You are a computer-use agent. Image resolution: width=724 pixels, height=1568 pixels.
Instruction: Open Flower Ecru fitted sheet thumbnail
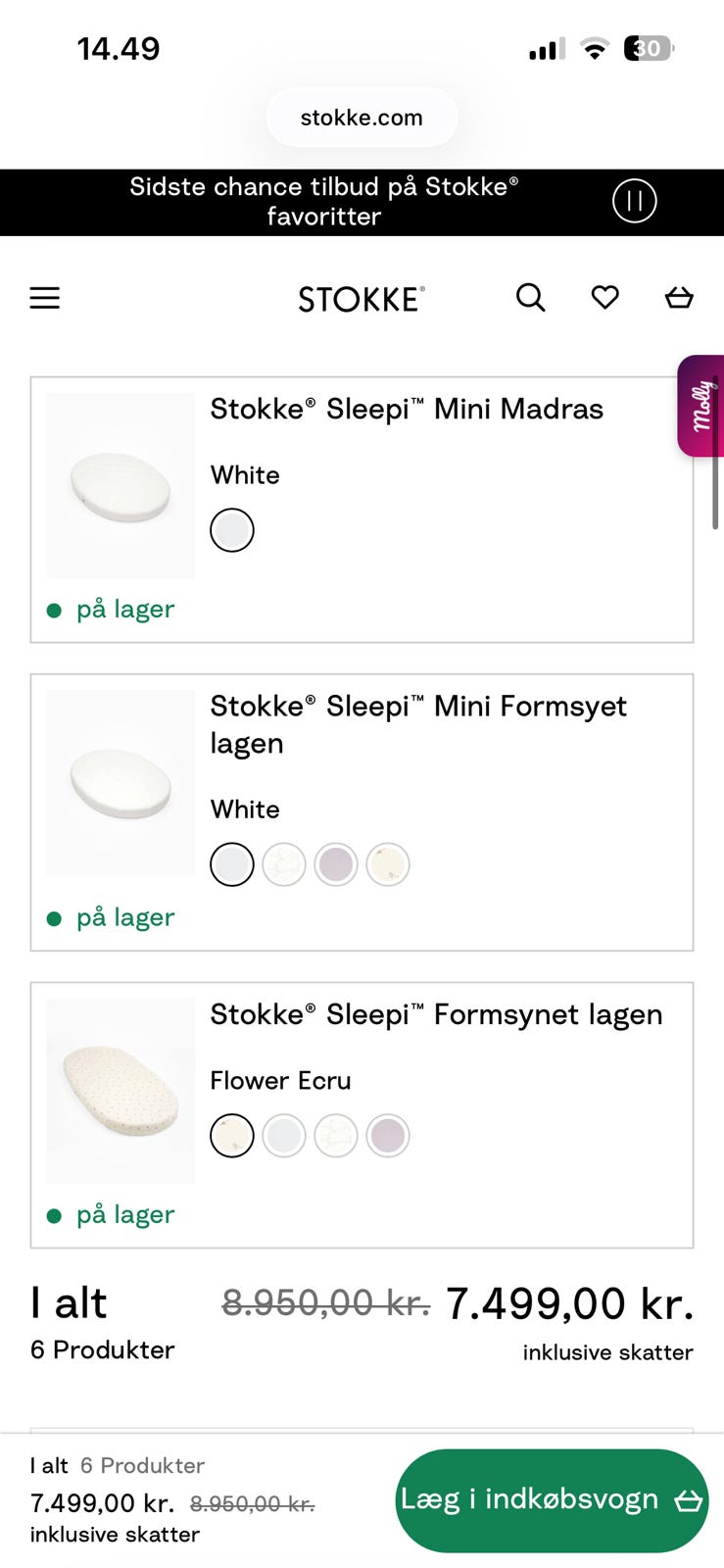[121, 1090]
